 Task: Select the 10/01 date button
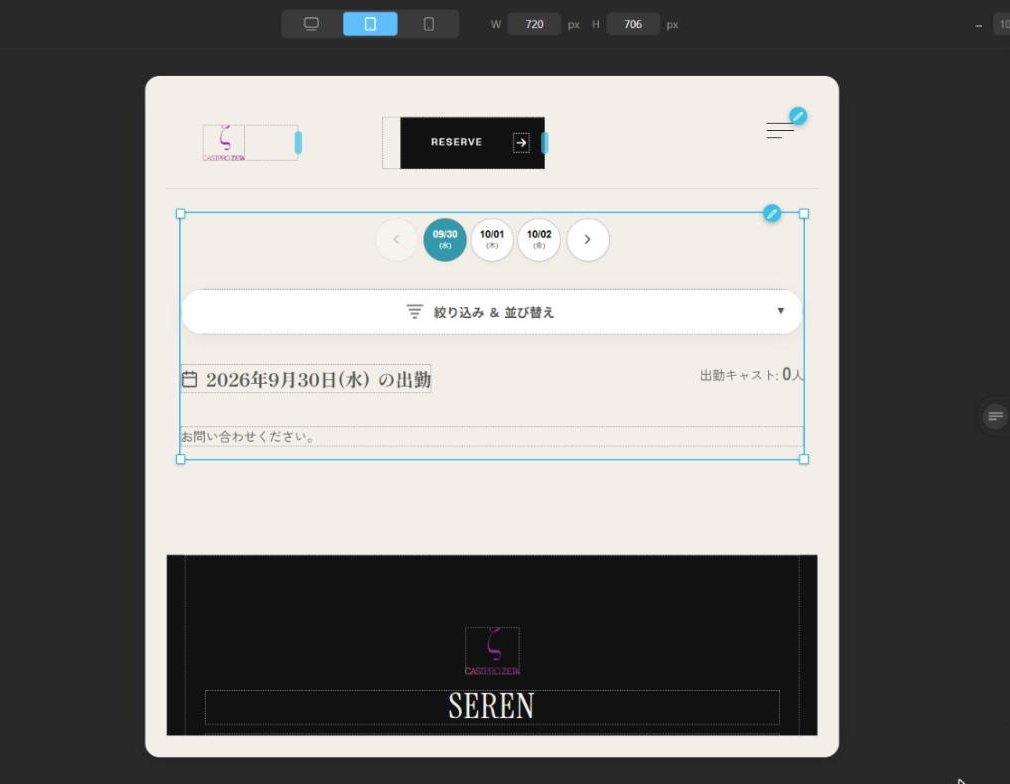[x=491, y=240]
